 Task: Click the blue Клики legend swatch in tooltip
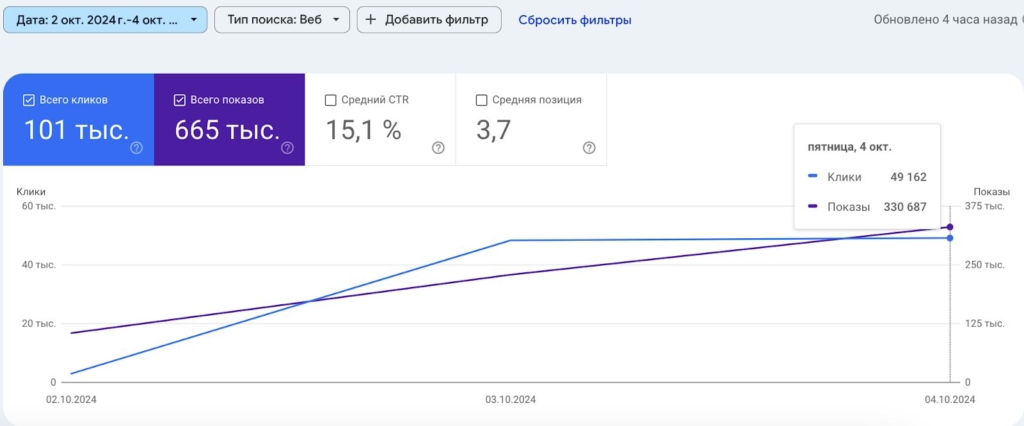[812, 177]
